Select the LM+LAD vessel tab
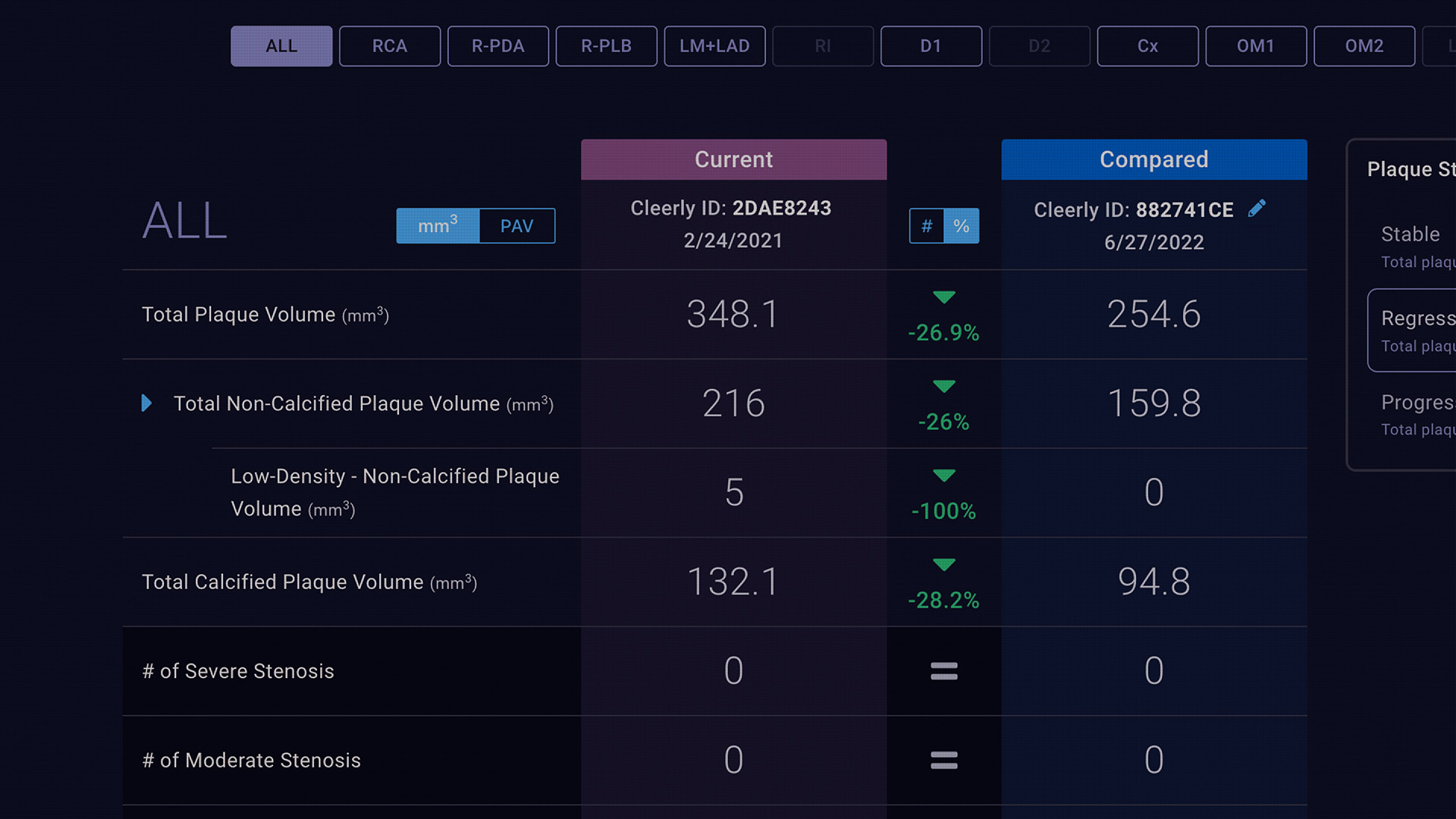Viewport: 1456px width, 819px height. pos(714,46)
